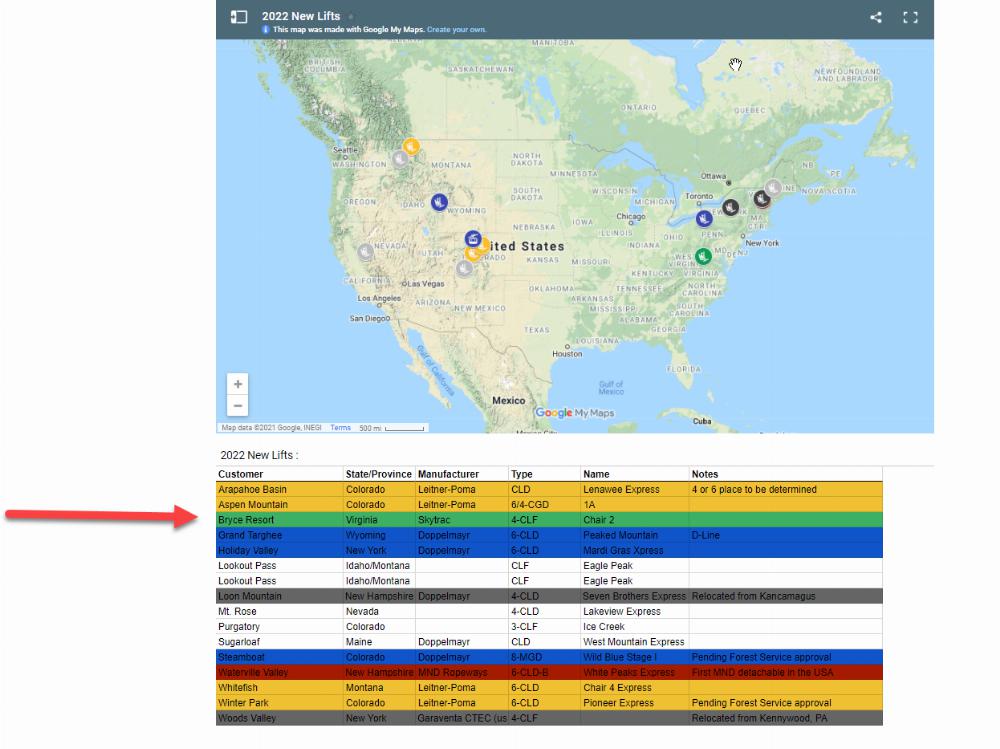
Task: Click the '8-MGD' type cell
Action: [545, 657]
